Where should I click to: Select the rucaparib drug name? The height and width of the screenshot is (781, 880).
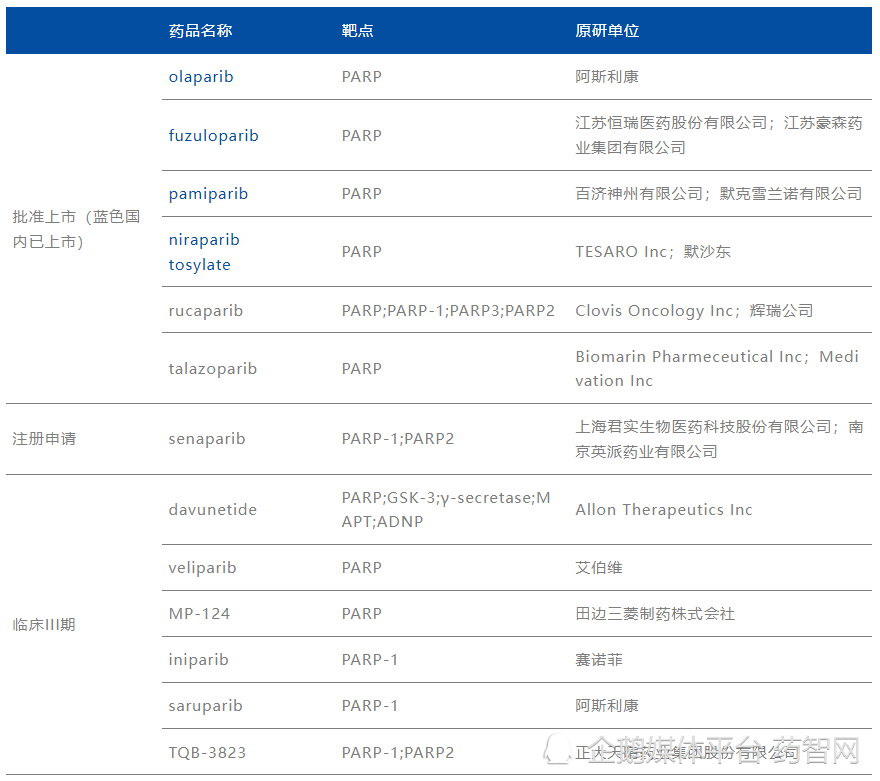tap(205, 311)
